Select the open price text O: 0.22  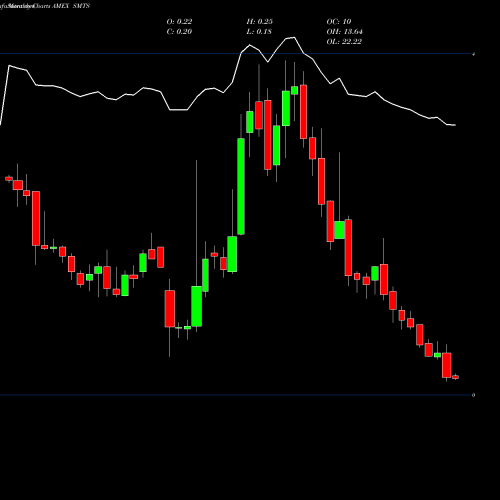(179, 22)
